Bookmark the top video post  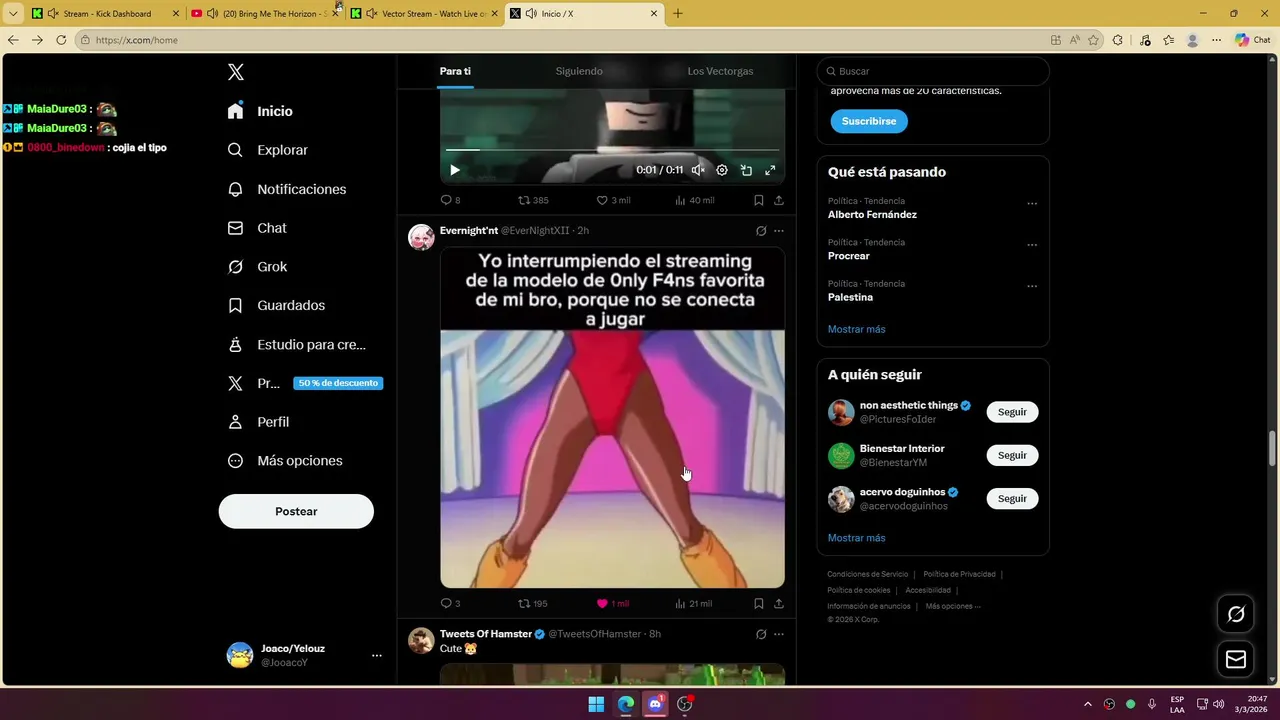click(759, 200)
